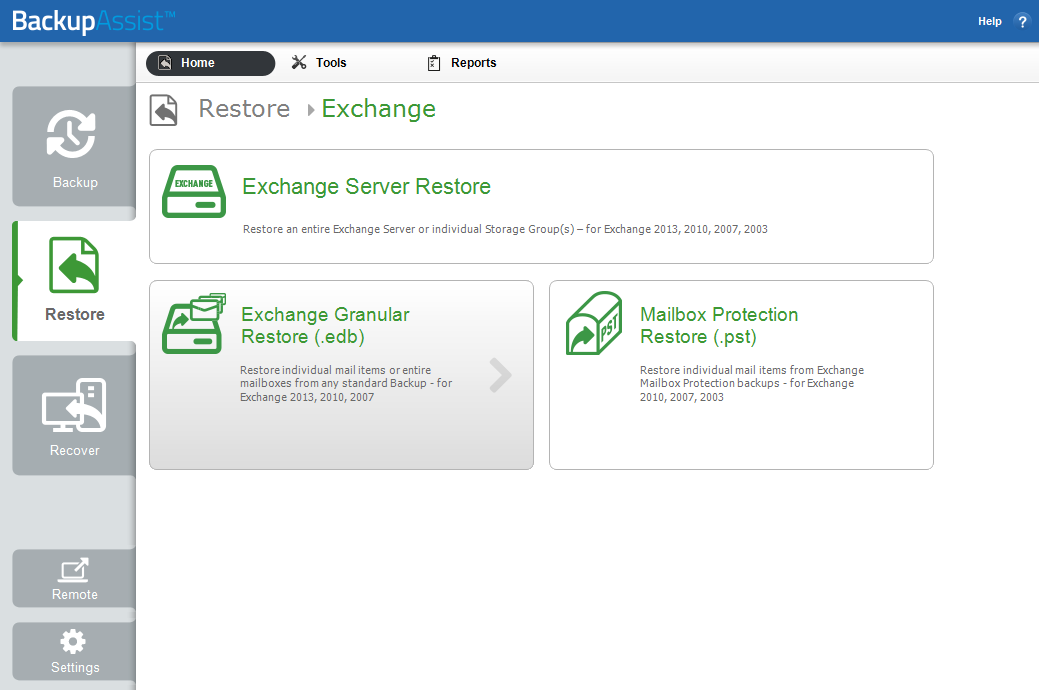The width and height of the screenshot is (1039, 690).
Task: Click the PST mailbox icon
Action: (594, 323)
